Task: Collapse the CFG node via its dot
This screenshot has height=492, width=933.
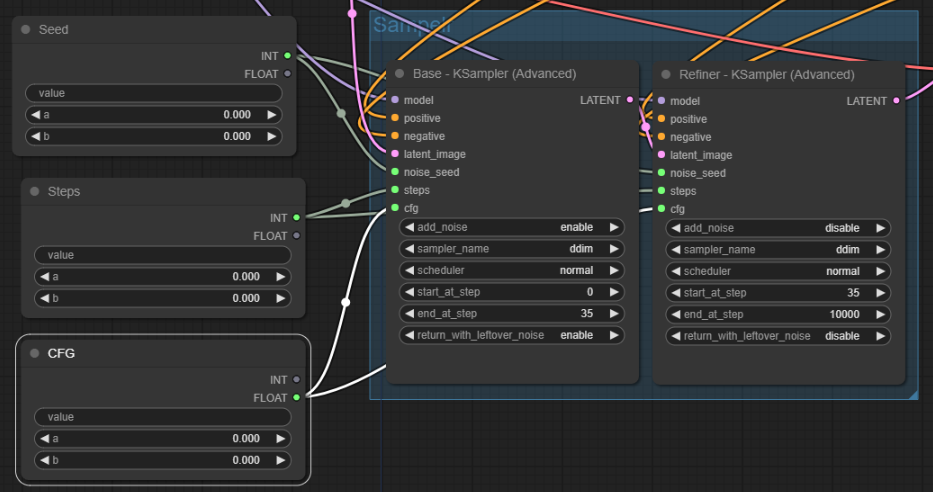Action: (35, 353)
